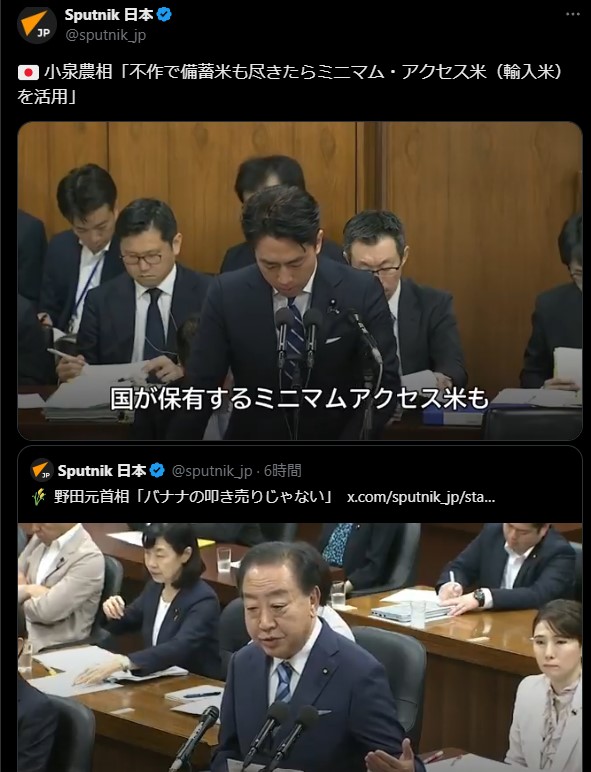591x772 pixels.
Task: Click the Sputnik 日本 display name in header
Action: pyautogui.click(x=109, y=15)
